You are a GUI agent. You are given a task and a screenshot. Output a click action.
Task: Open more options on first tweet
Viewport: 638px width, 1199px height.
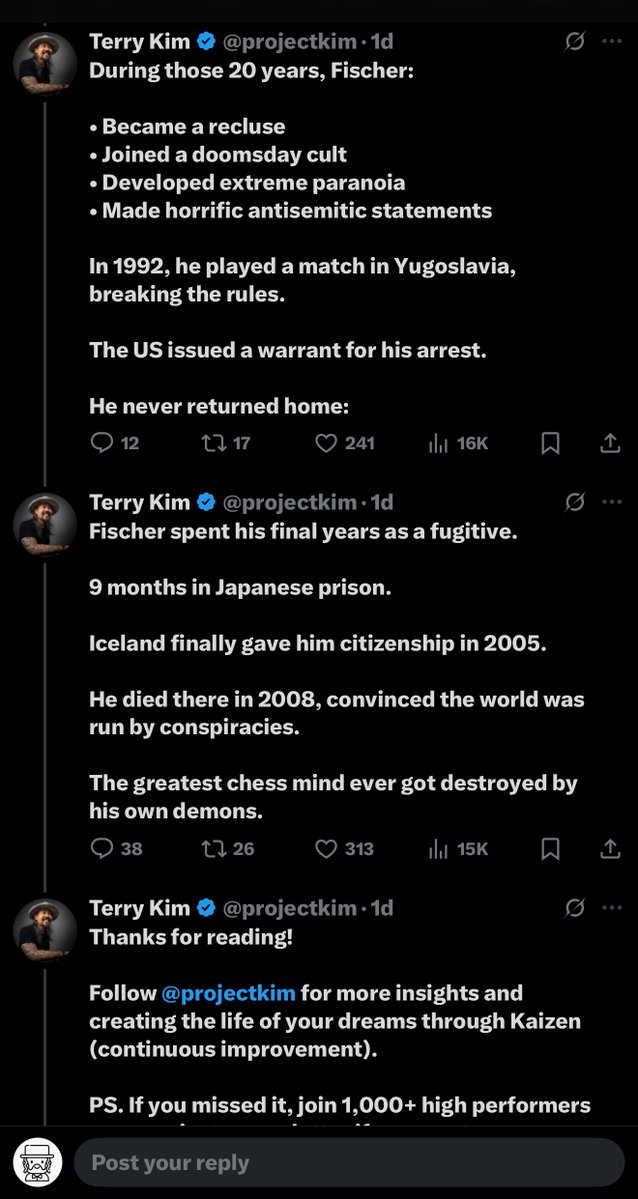[x=612, y=42]
